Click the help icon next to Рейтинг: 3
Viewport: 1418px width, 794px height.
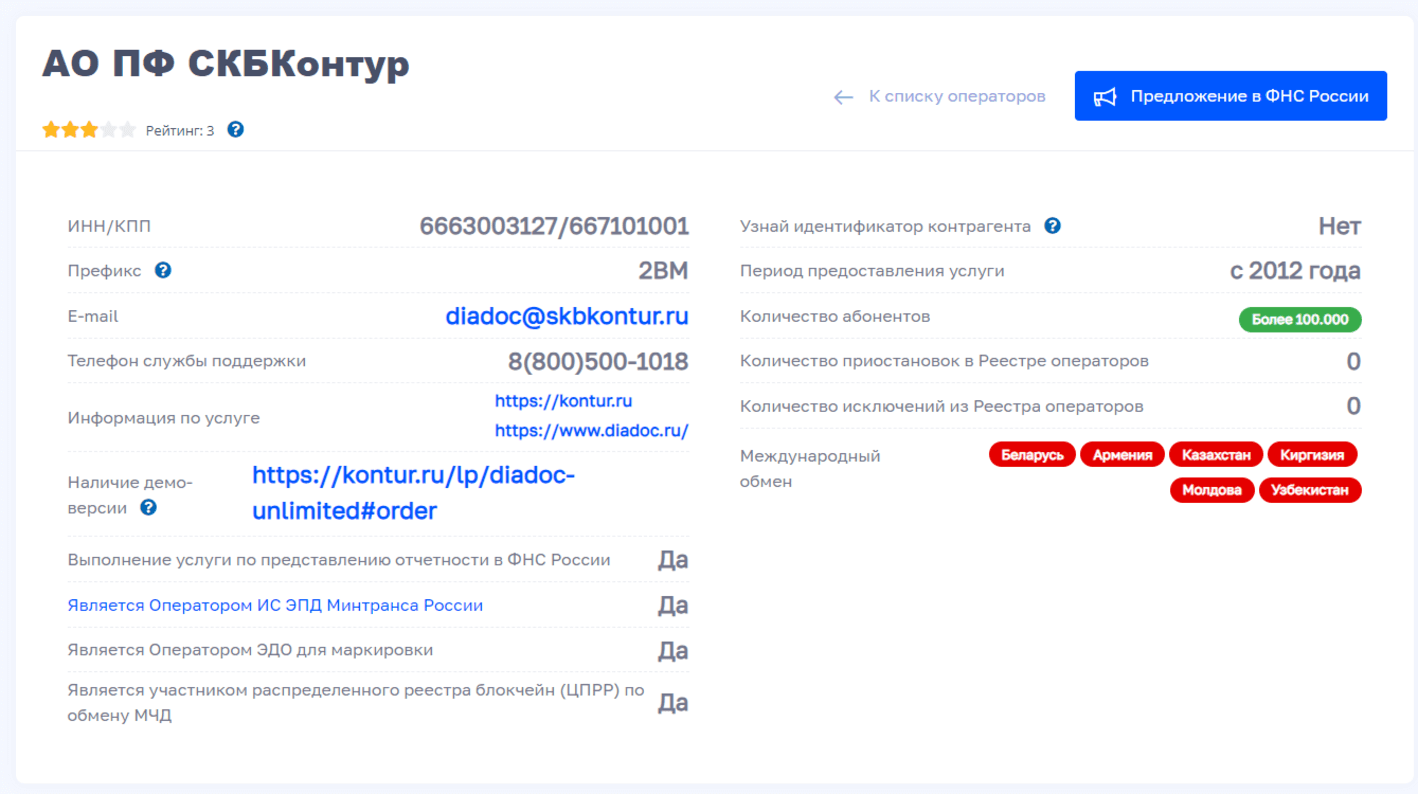tap(236, 130)
